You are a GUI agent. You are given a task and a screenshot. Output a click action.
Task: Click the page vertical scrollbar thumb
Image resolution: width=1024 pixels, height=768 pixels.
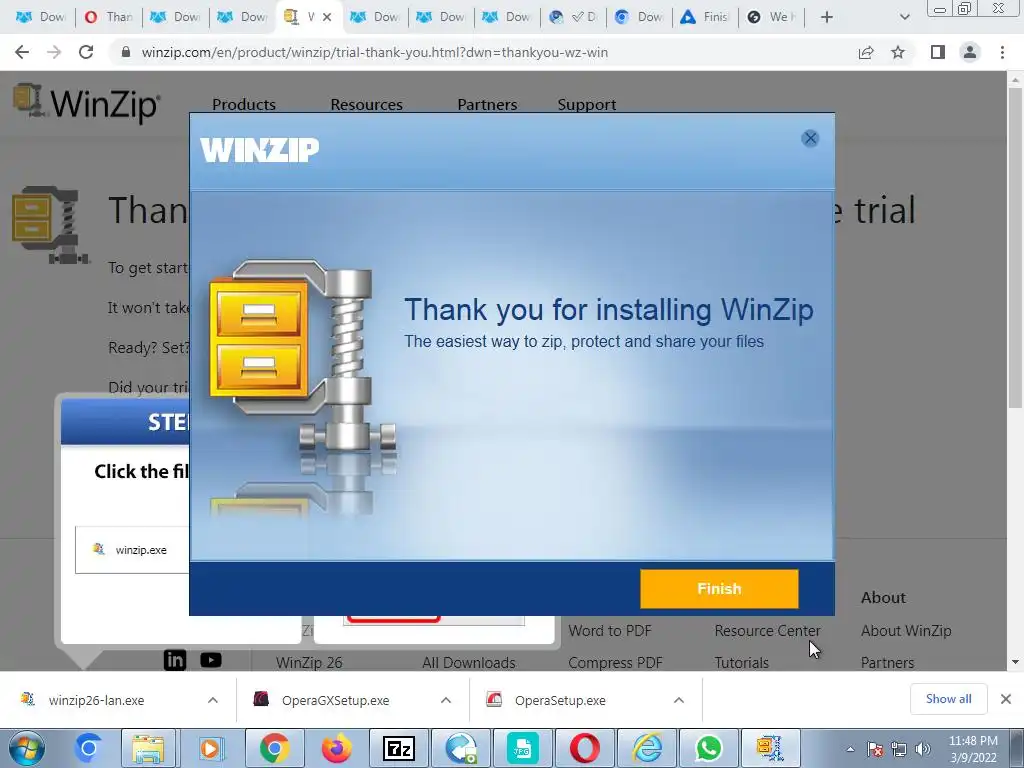1015,248
